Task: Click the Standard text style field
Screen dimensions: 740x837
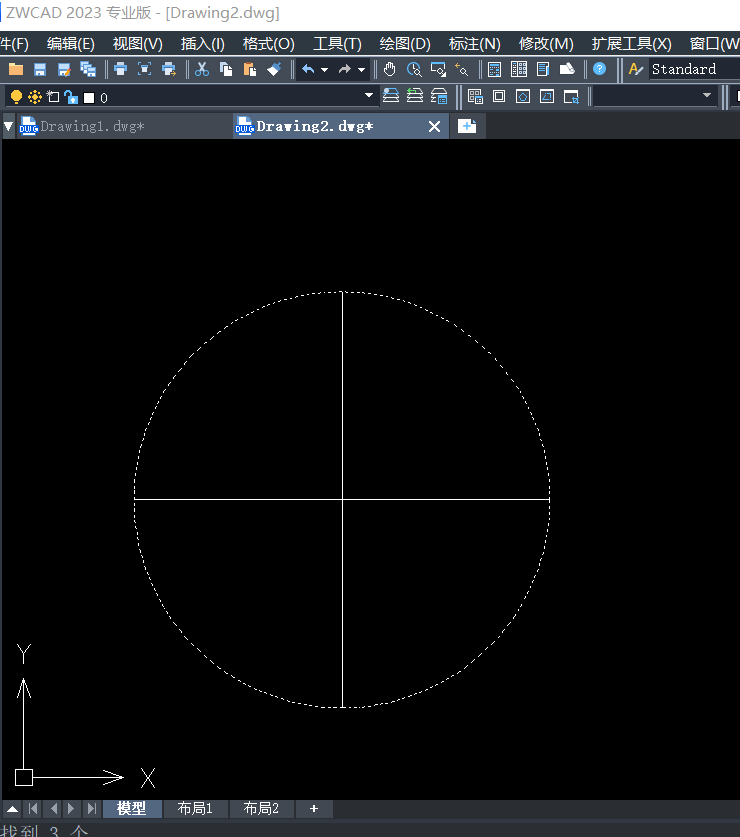Action: click(x=694, y=69)
